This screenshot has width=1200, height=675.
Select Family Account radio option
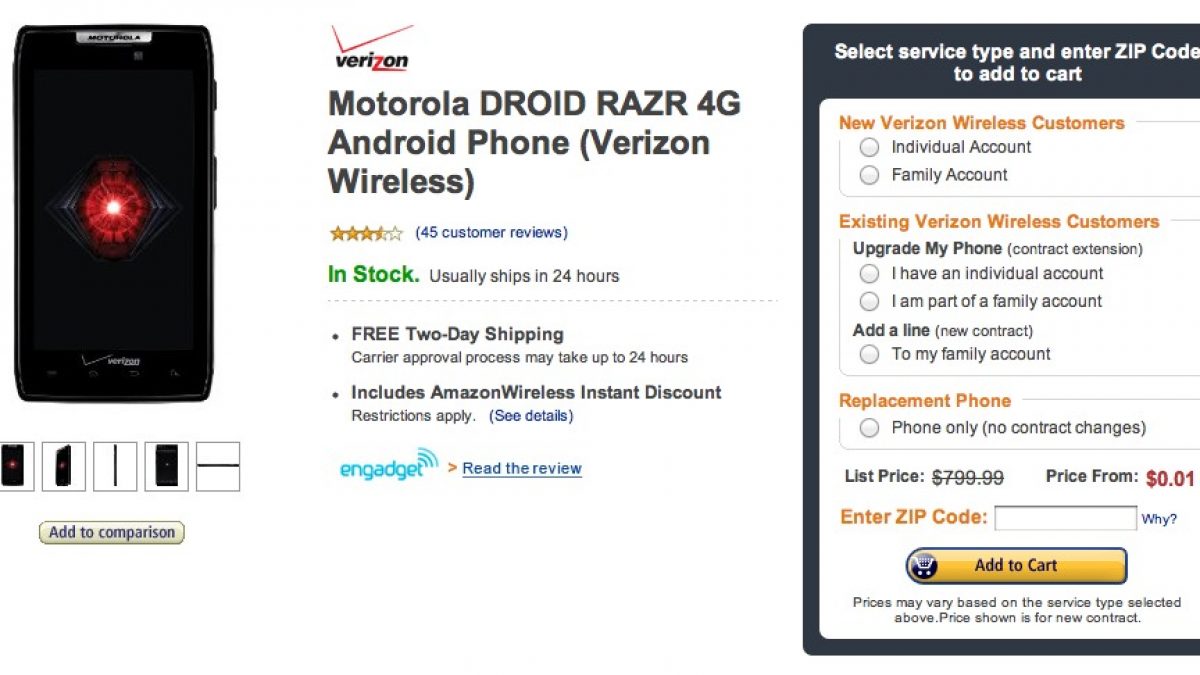click(870, 175)
